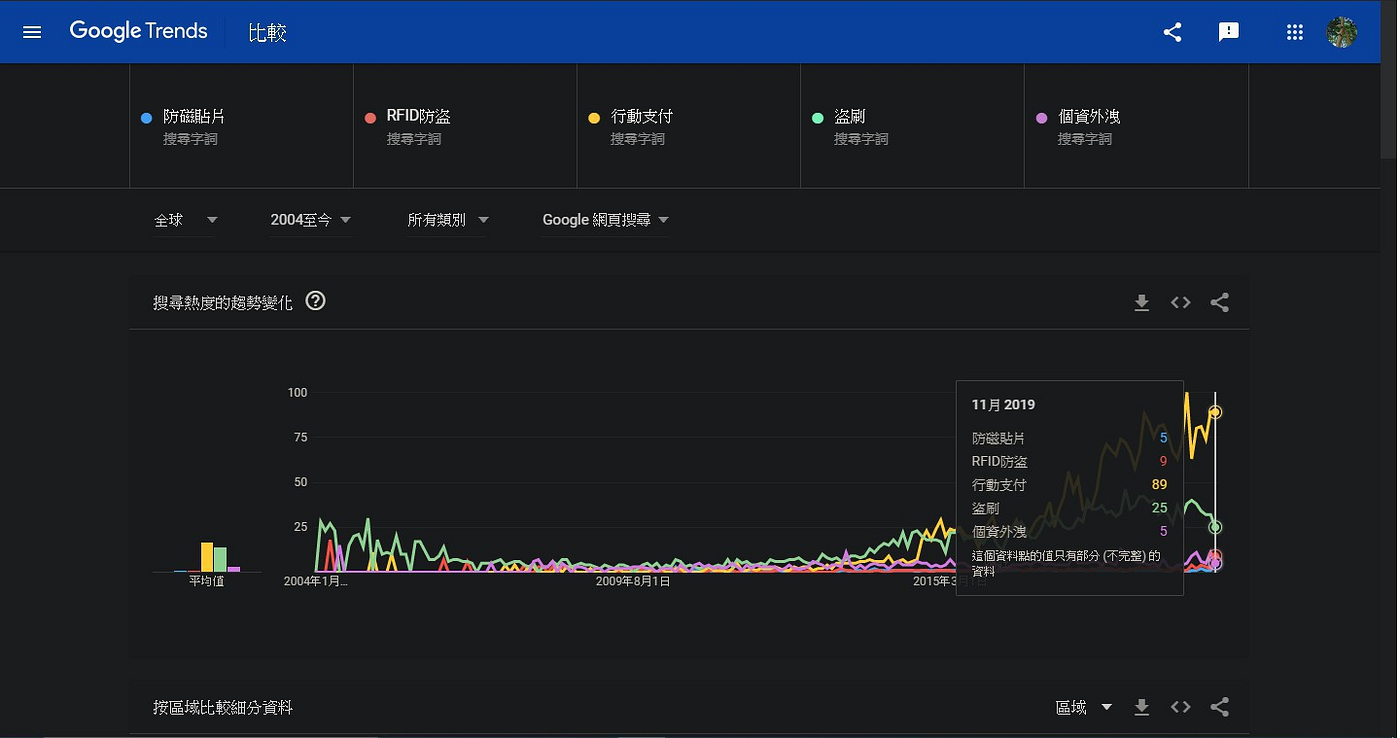Click the 按區域比較細分資料 heading
The image size is (1400, 738).
(223, 707)
